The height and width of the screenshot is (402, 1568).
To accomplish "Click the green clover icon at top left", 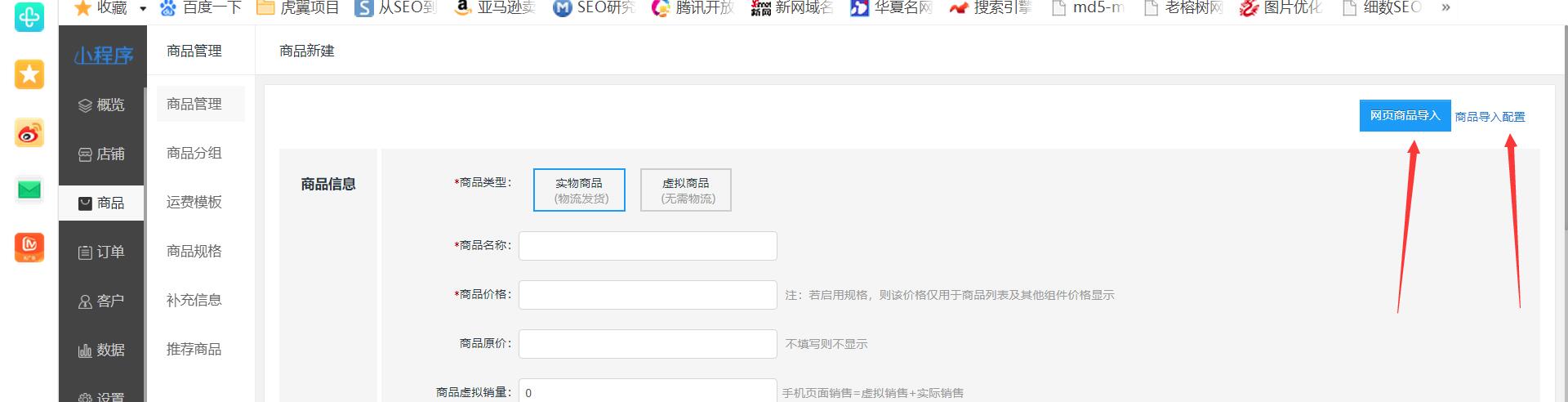I will tap(29, 16).
